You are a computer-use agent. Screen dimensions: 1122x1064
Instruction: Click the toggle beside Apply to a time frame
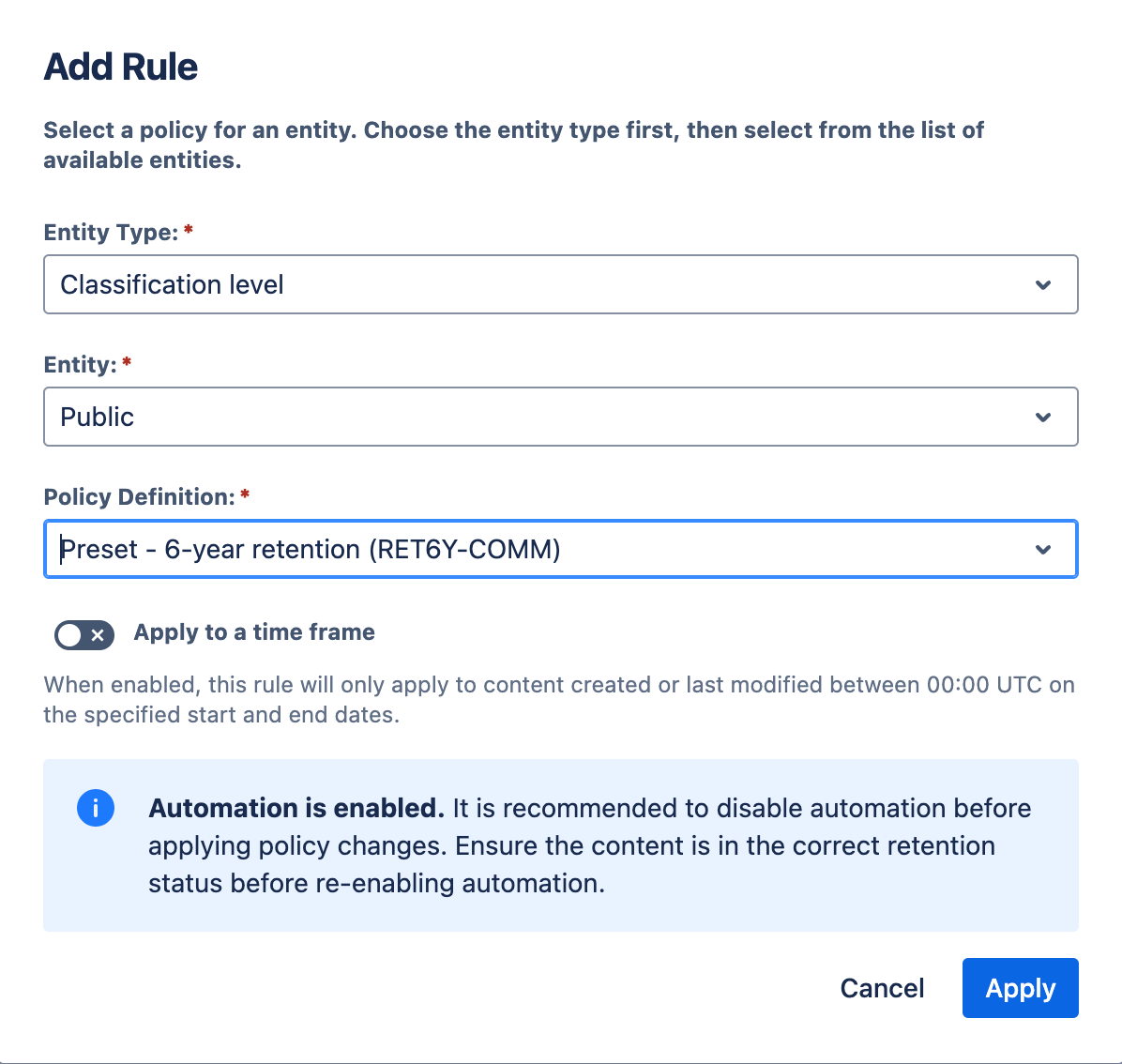pyautogui.click(x=84, y=635)
